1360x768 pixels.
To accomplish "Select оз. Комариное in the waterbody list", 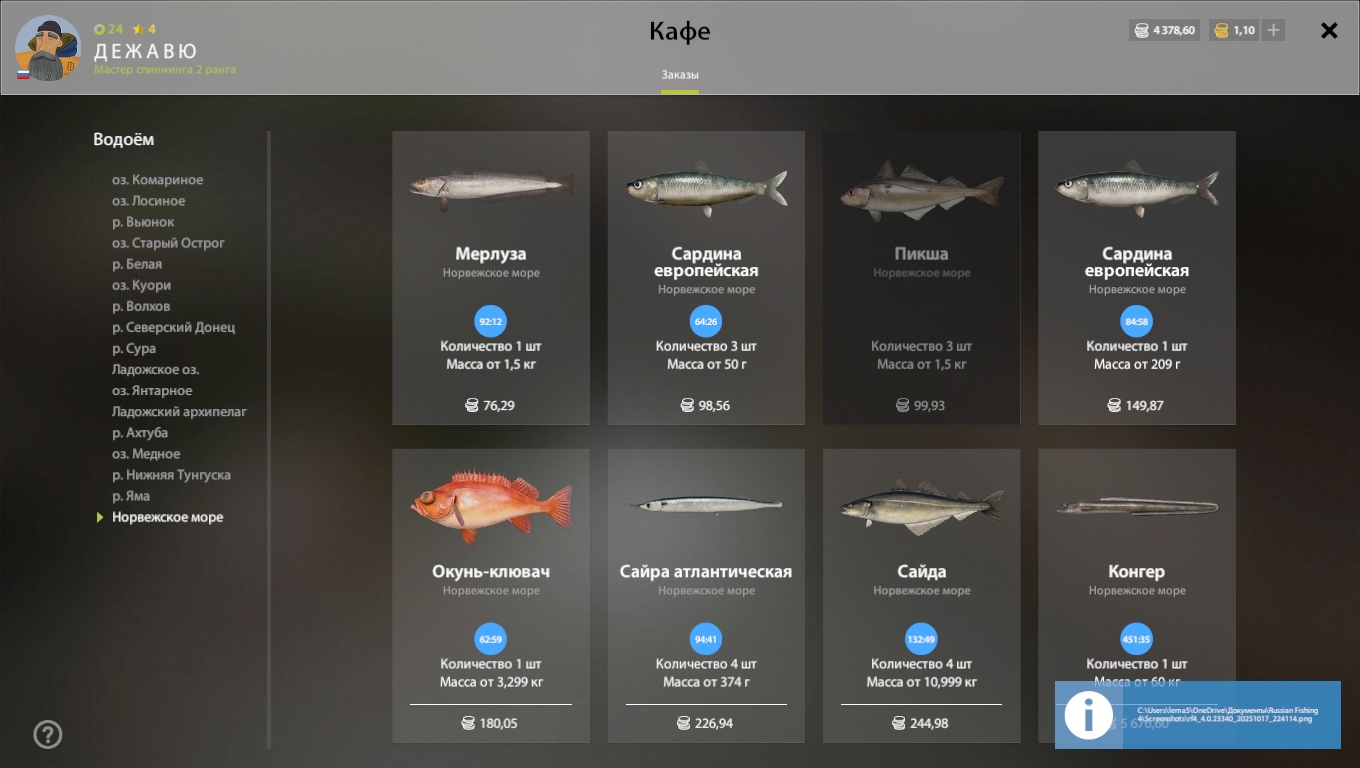I will 157,180.
